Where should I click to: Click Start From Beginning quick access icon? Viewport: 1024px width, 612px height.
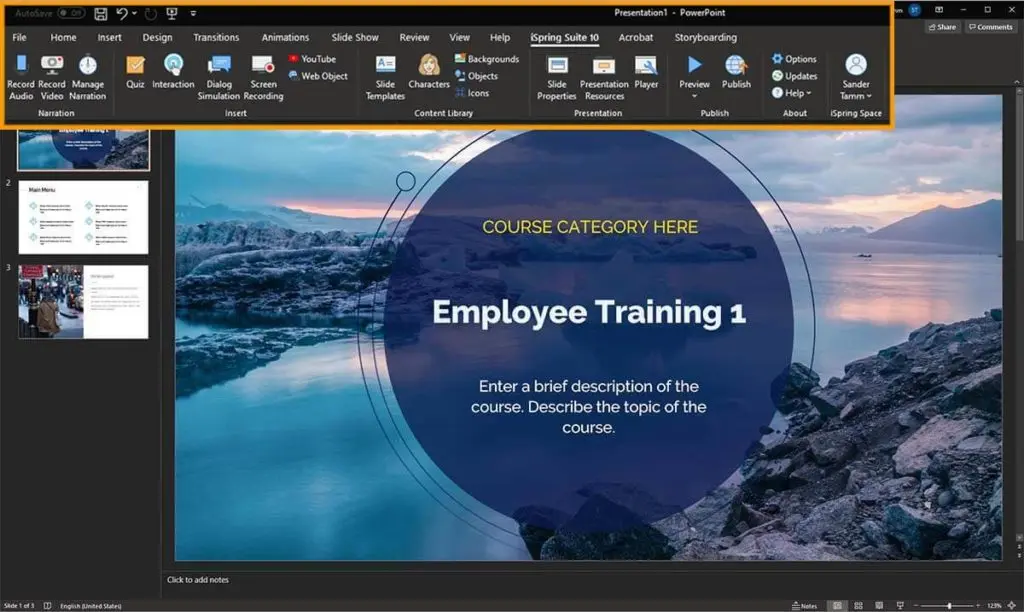(172, 13)
